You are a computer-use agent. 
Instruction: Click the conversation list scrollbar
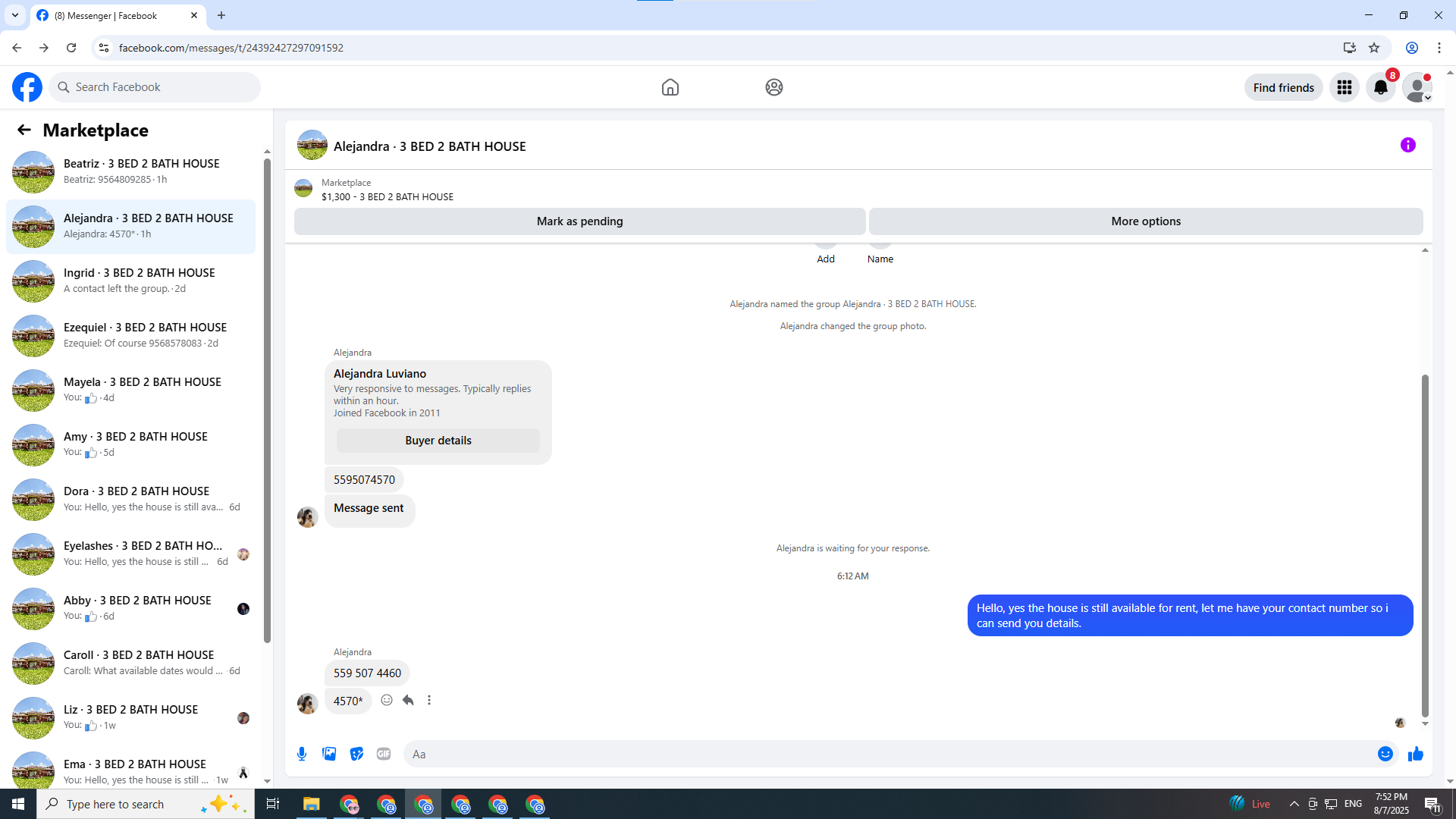pos(267,400)
